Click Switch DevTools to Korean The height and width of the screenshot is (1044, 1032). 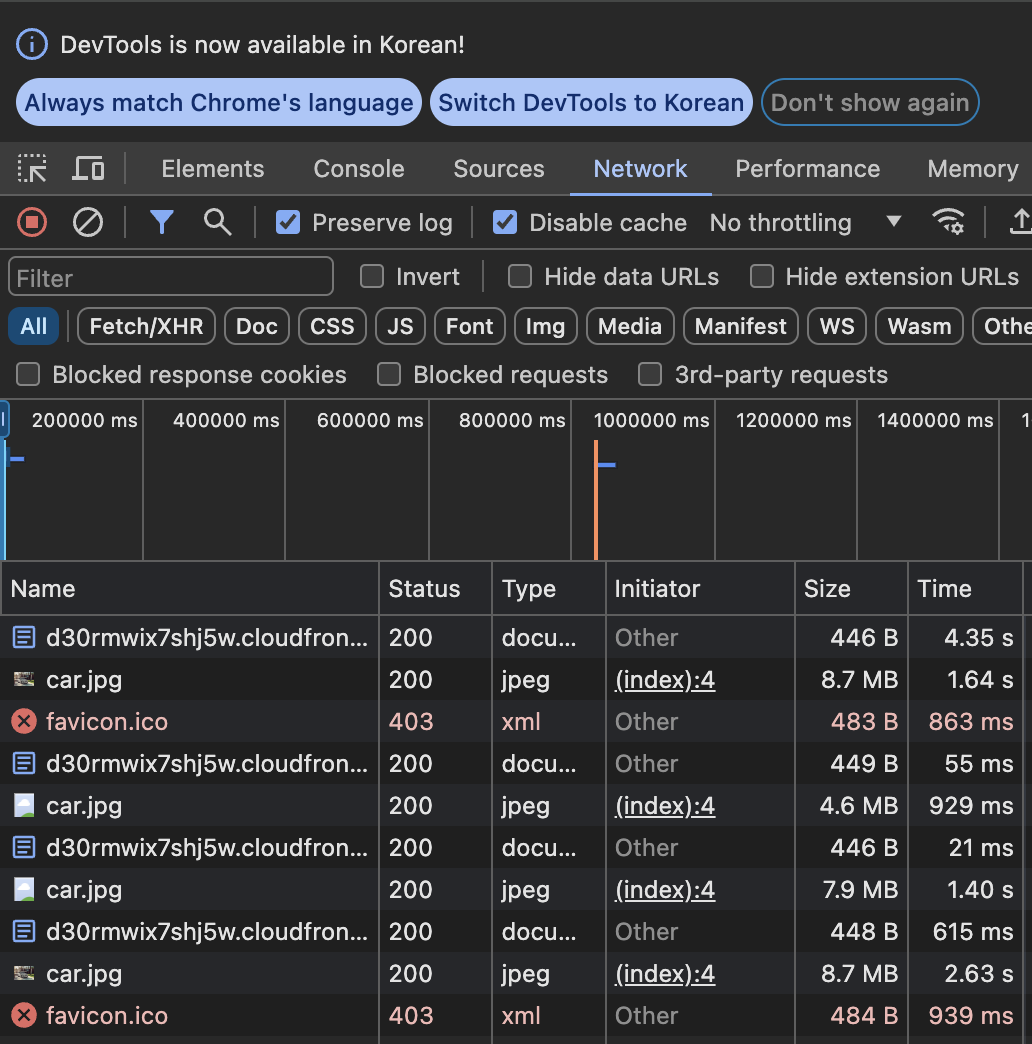[591, 103]
